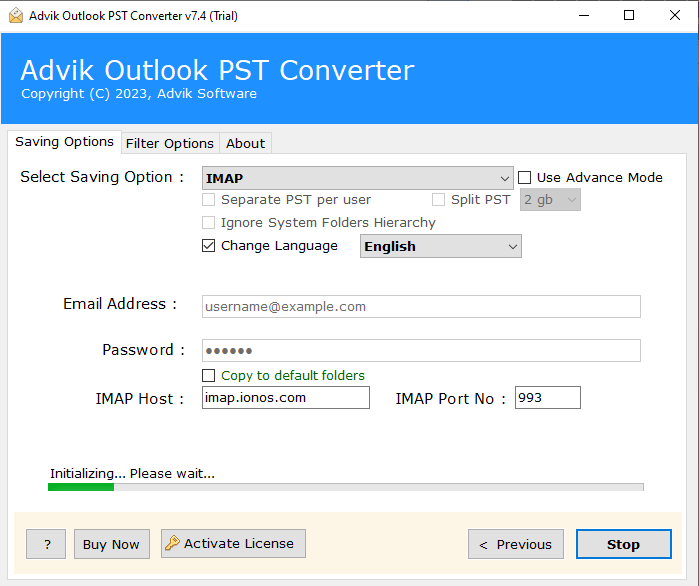The width and height of the screenshot is (699, 586).
Task: Go back with the Previous button
Action: coord(516,544)
